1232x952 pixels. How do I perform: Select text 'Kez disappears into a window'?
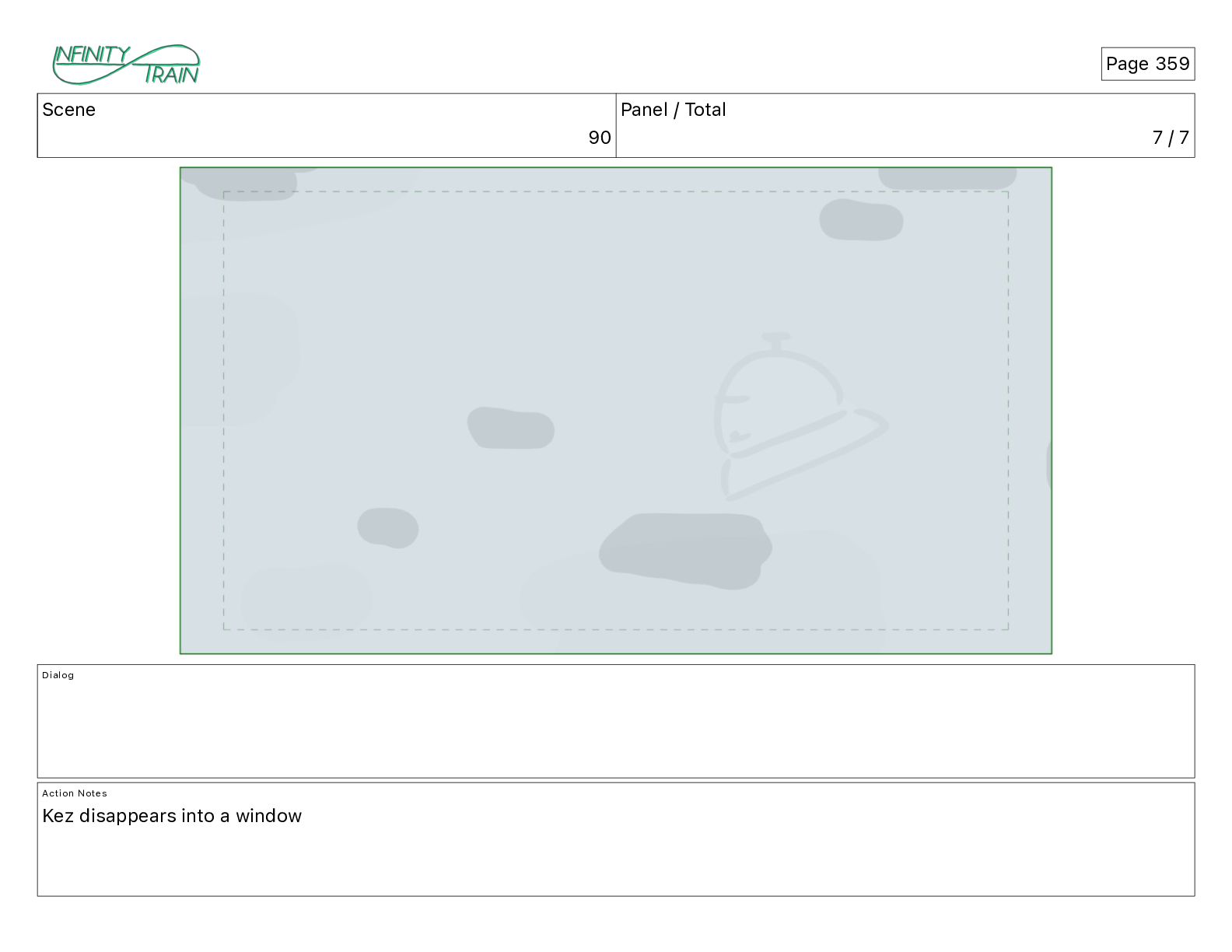tap(172, 816)
